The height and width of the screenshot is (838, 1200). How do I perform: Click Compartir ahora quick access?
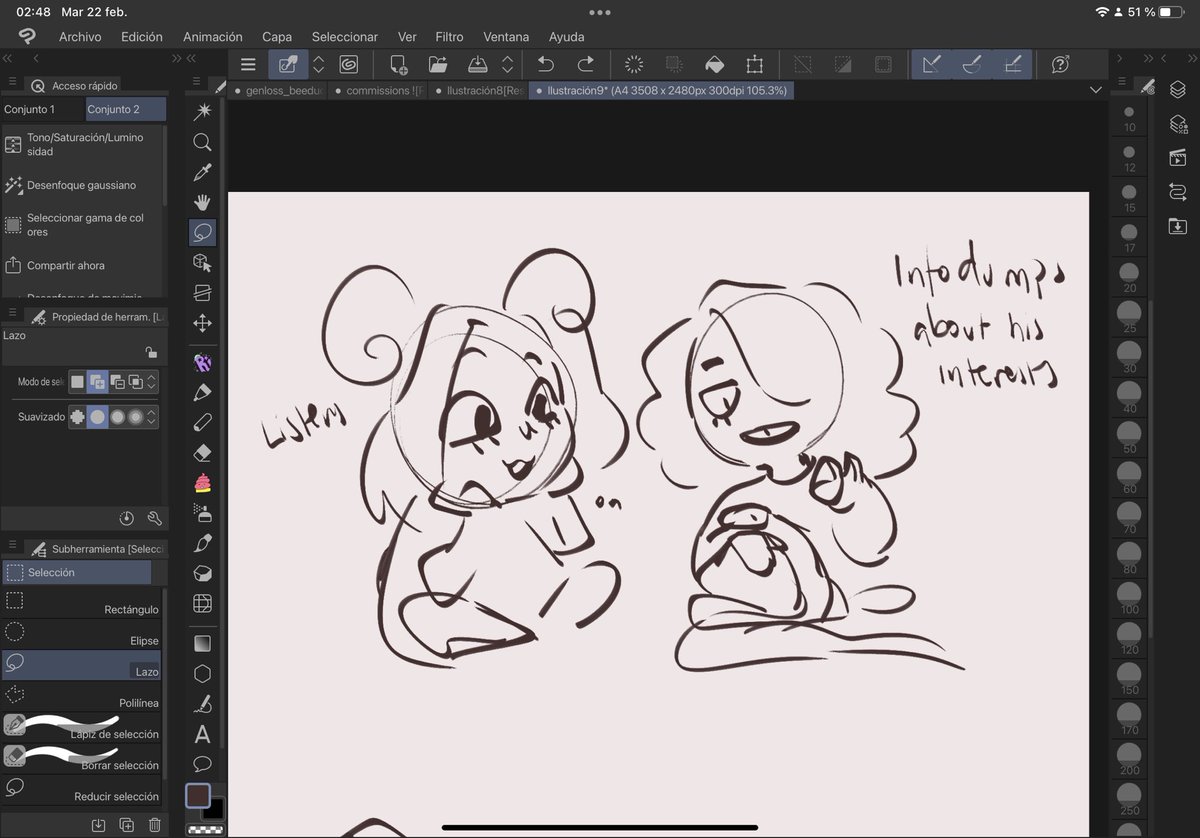(x=82, y=265)
